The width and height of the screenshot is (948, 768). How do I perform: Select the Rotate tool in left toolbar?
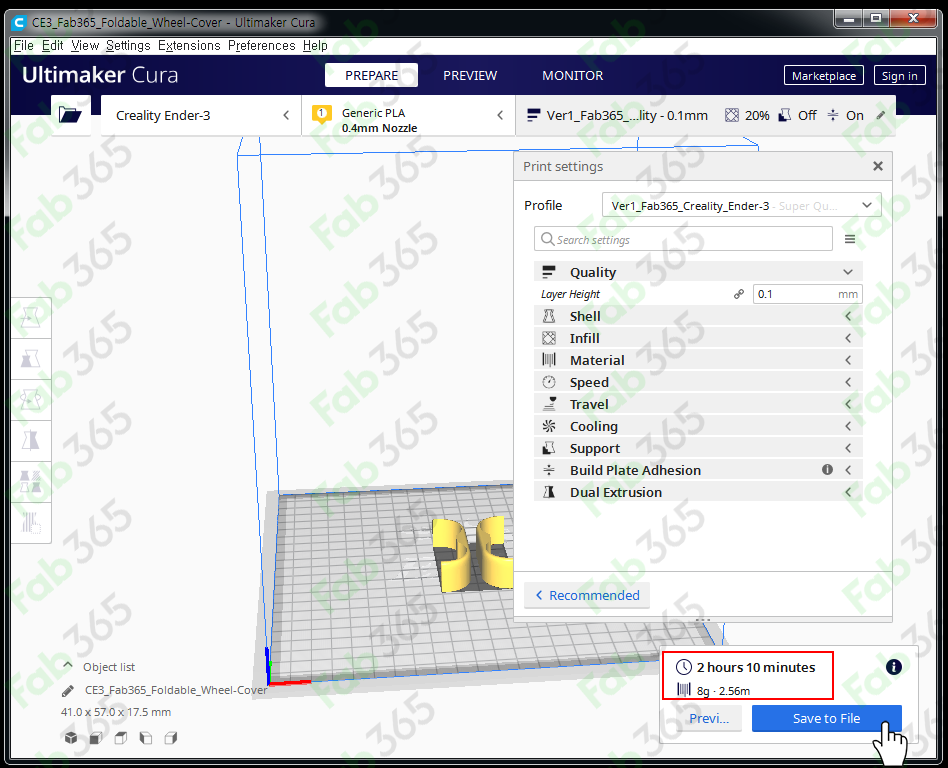[30, 400]
